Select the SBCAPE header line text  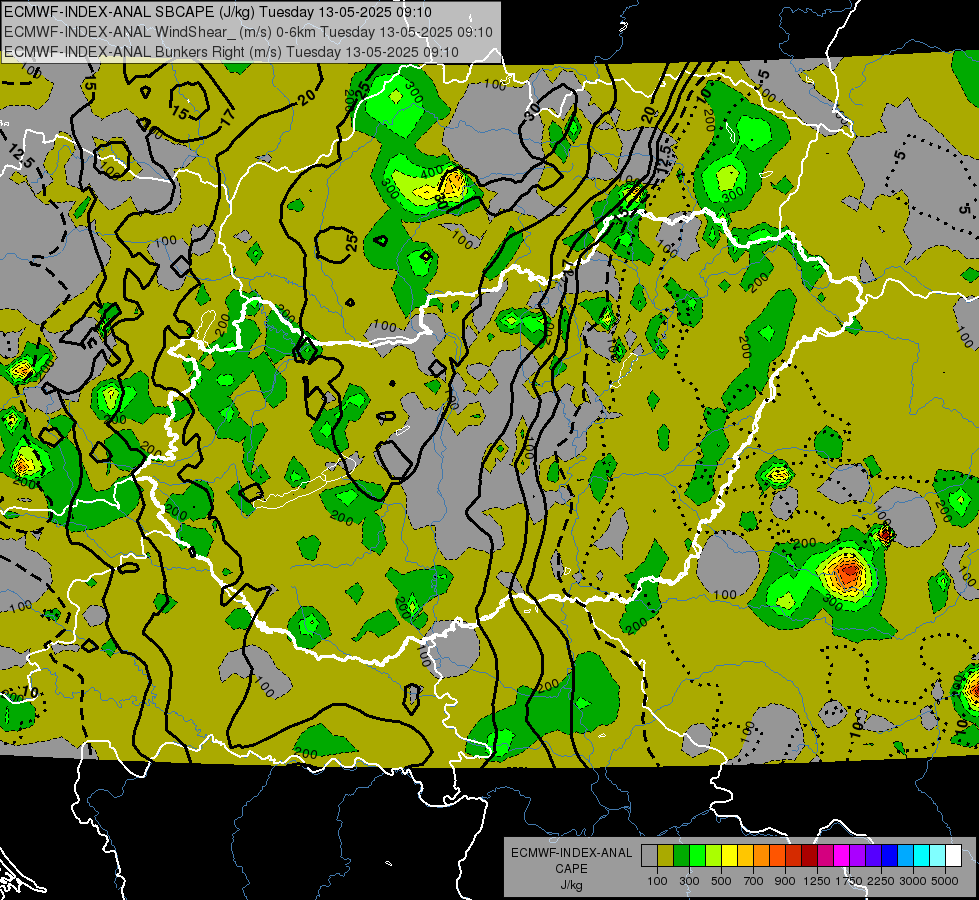point(217,12)
